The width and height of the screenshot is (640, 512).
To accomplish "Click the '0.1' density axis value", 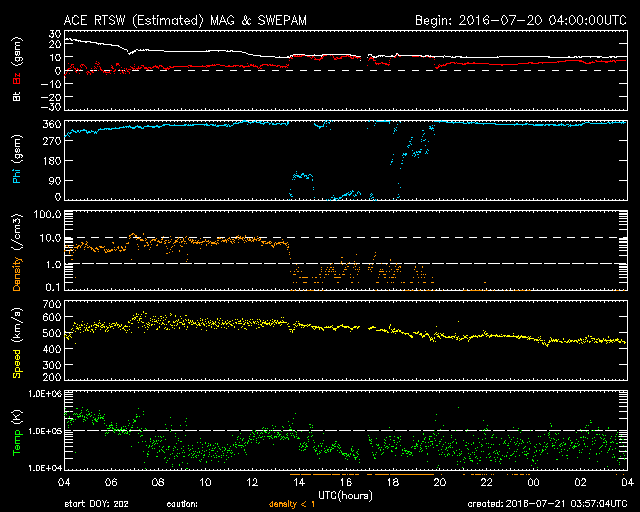I will point(54,287).
